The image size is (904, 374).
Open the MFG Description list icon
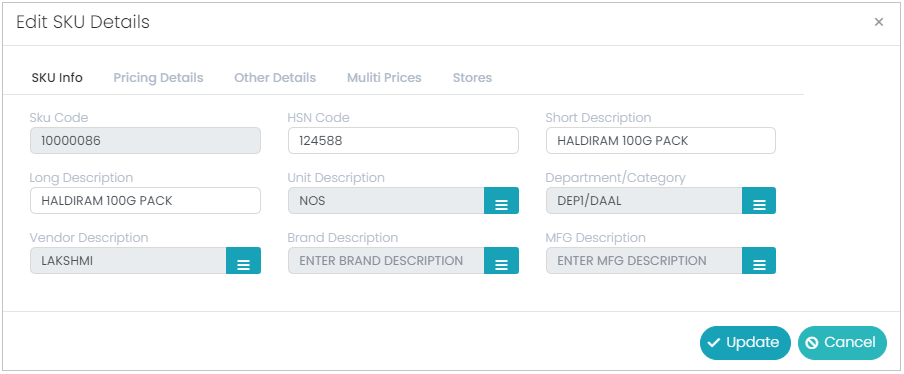tap(759, 260)
